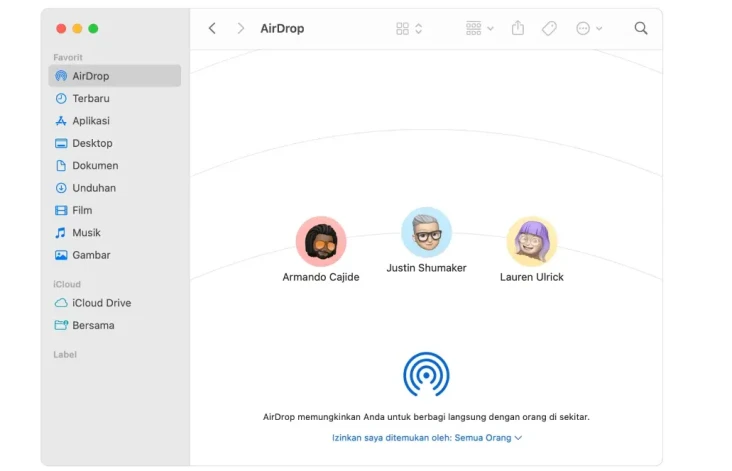732x471 pixels.
Task: Open Aplikasi in sidebar
Action: [x=91, y=120]
